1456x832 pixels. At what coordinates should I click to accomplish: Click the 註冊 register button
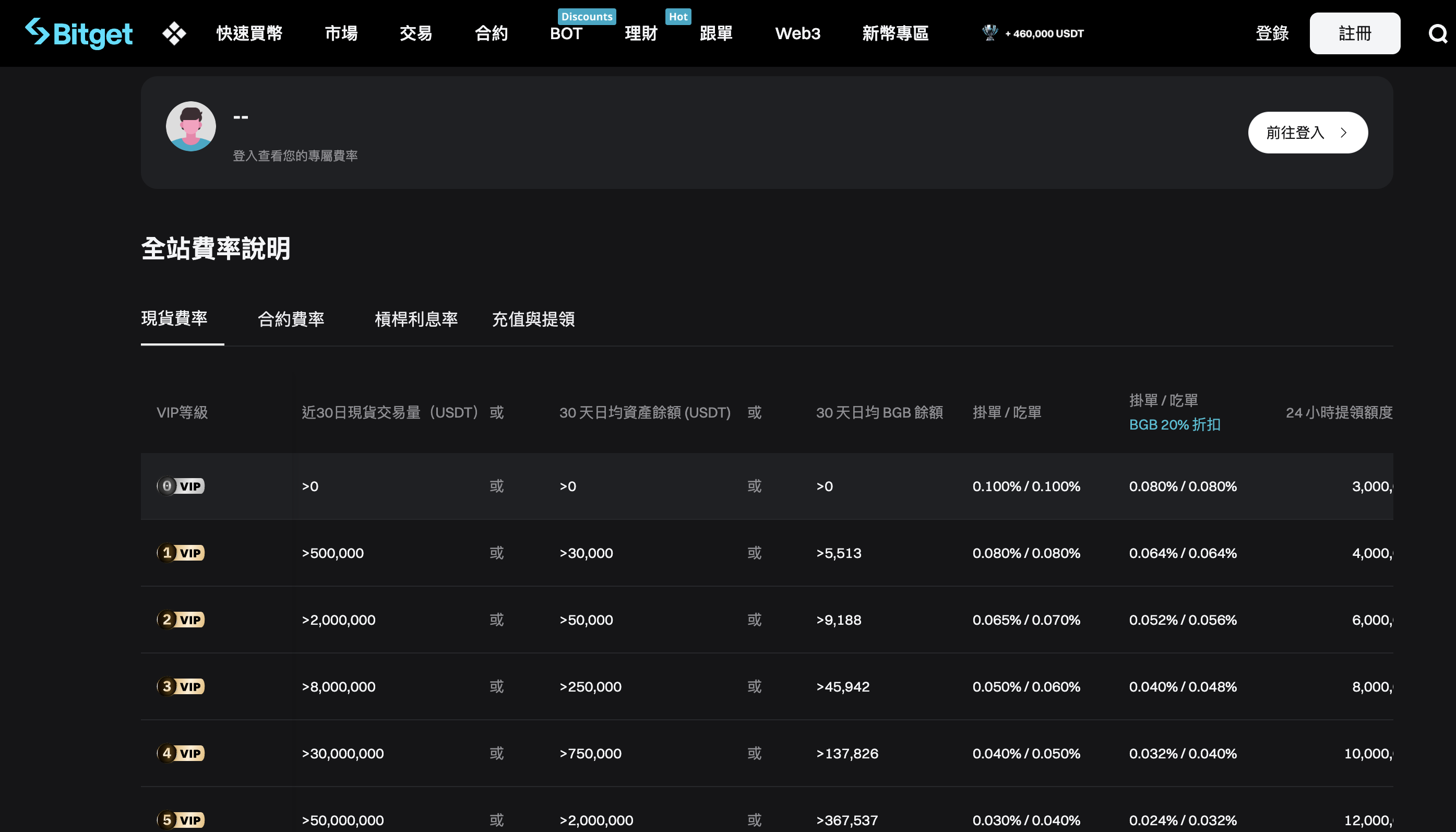tap(1354, 32)
